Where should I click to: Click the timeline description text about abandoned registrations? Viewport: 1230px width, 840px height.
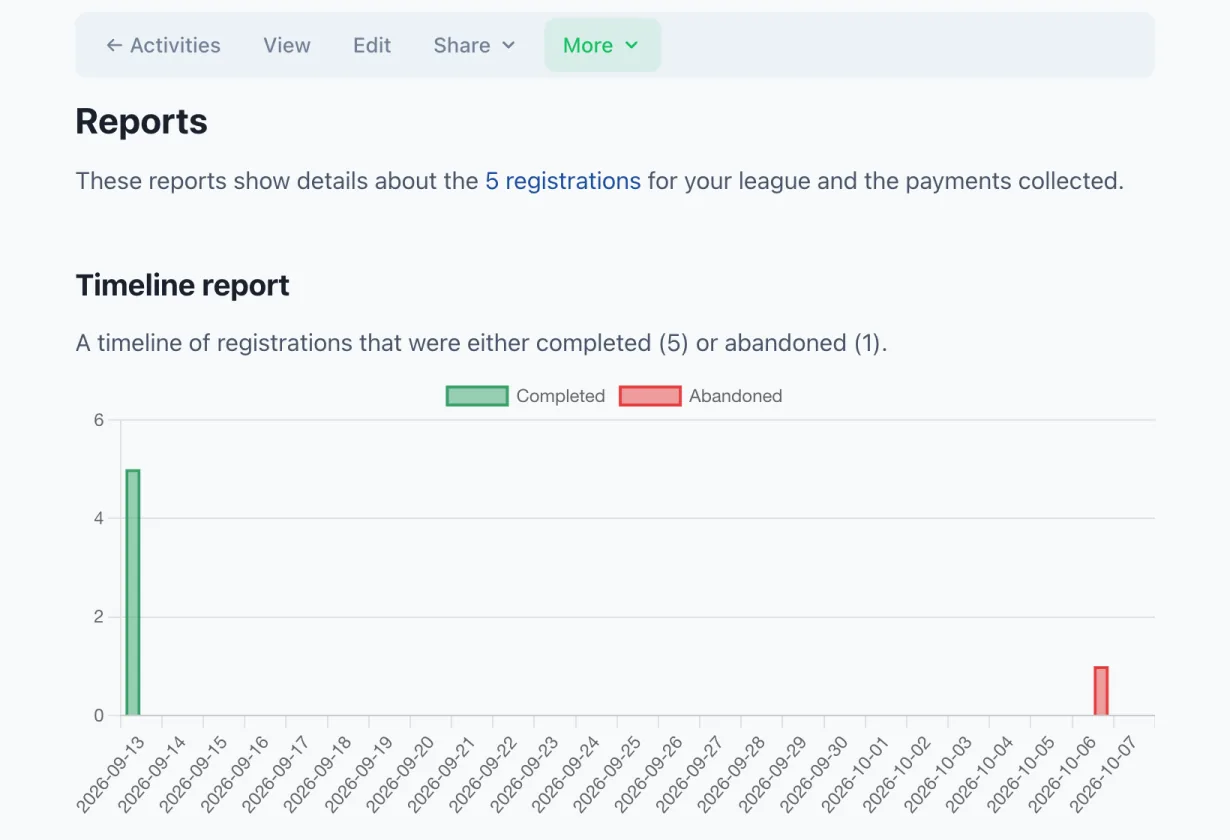[x=482, y=343]
